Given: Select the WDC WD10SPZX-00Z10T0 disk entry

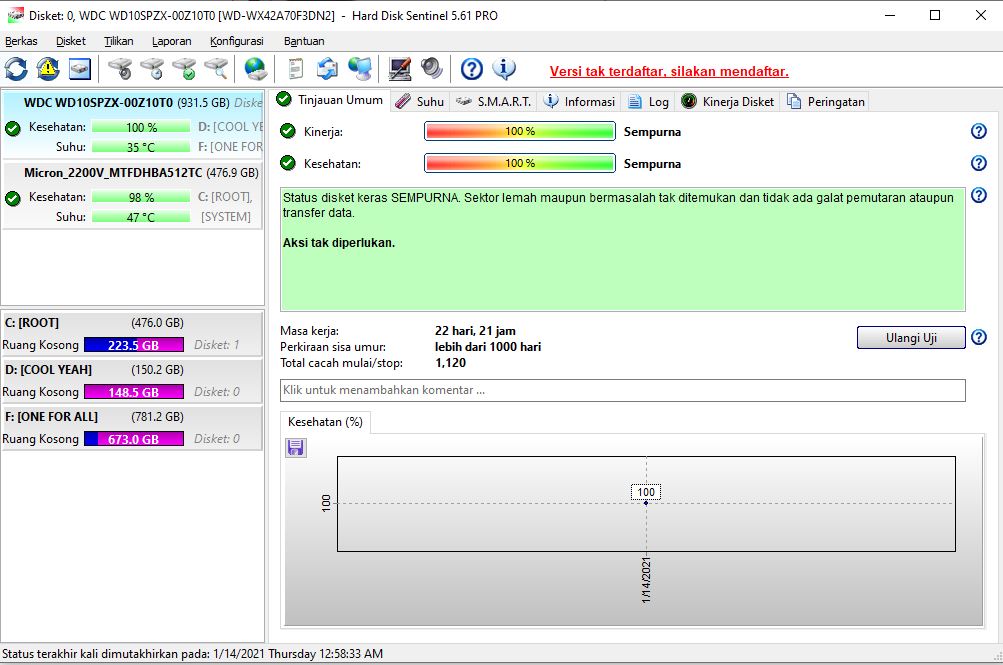Looking at the screenshot, I should 133,125.
